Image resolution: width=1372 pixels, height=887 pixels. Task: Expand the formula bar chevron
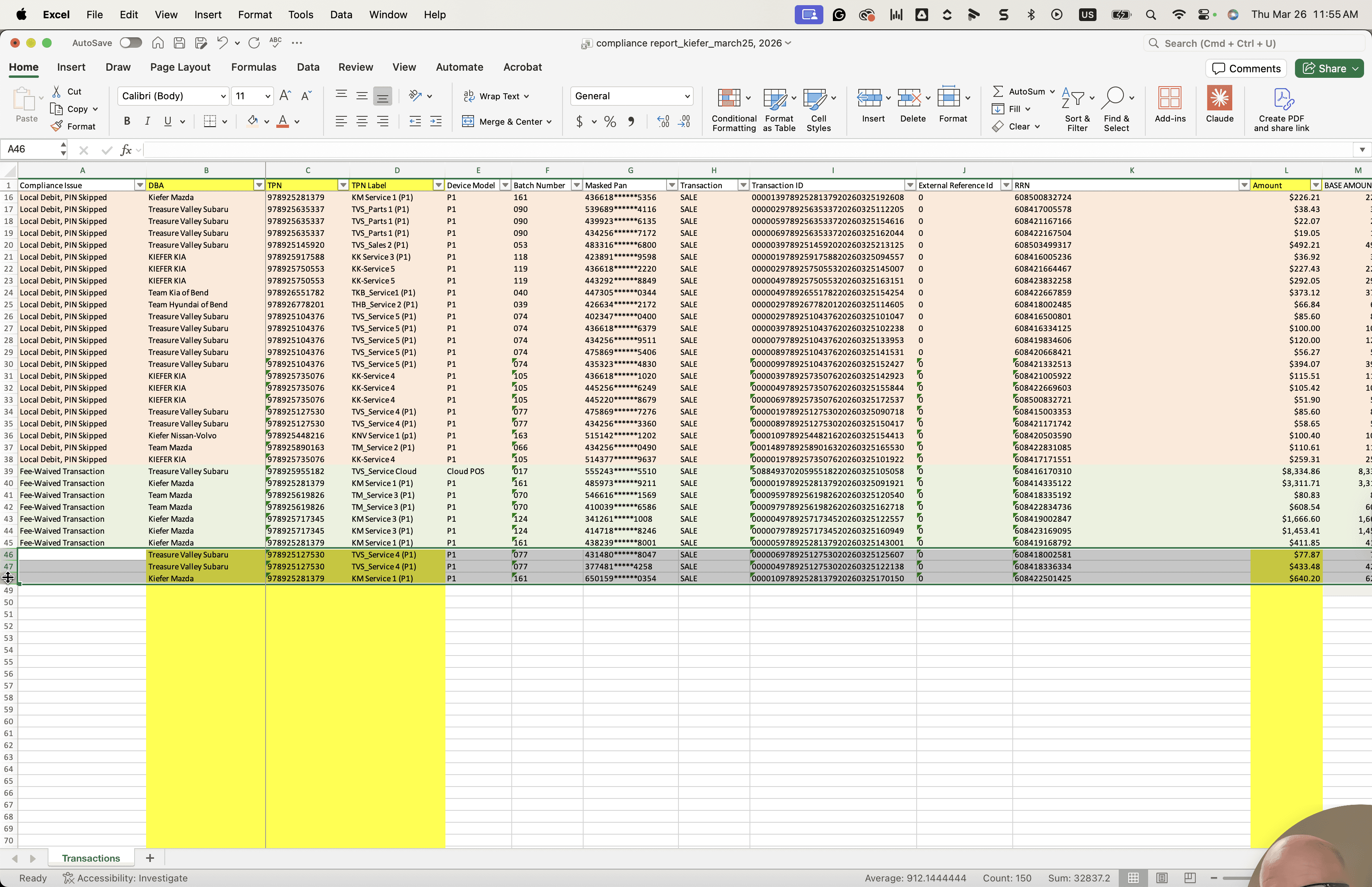coord(1362,150)
